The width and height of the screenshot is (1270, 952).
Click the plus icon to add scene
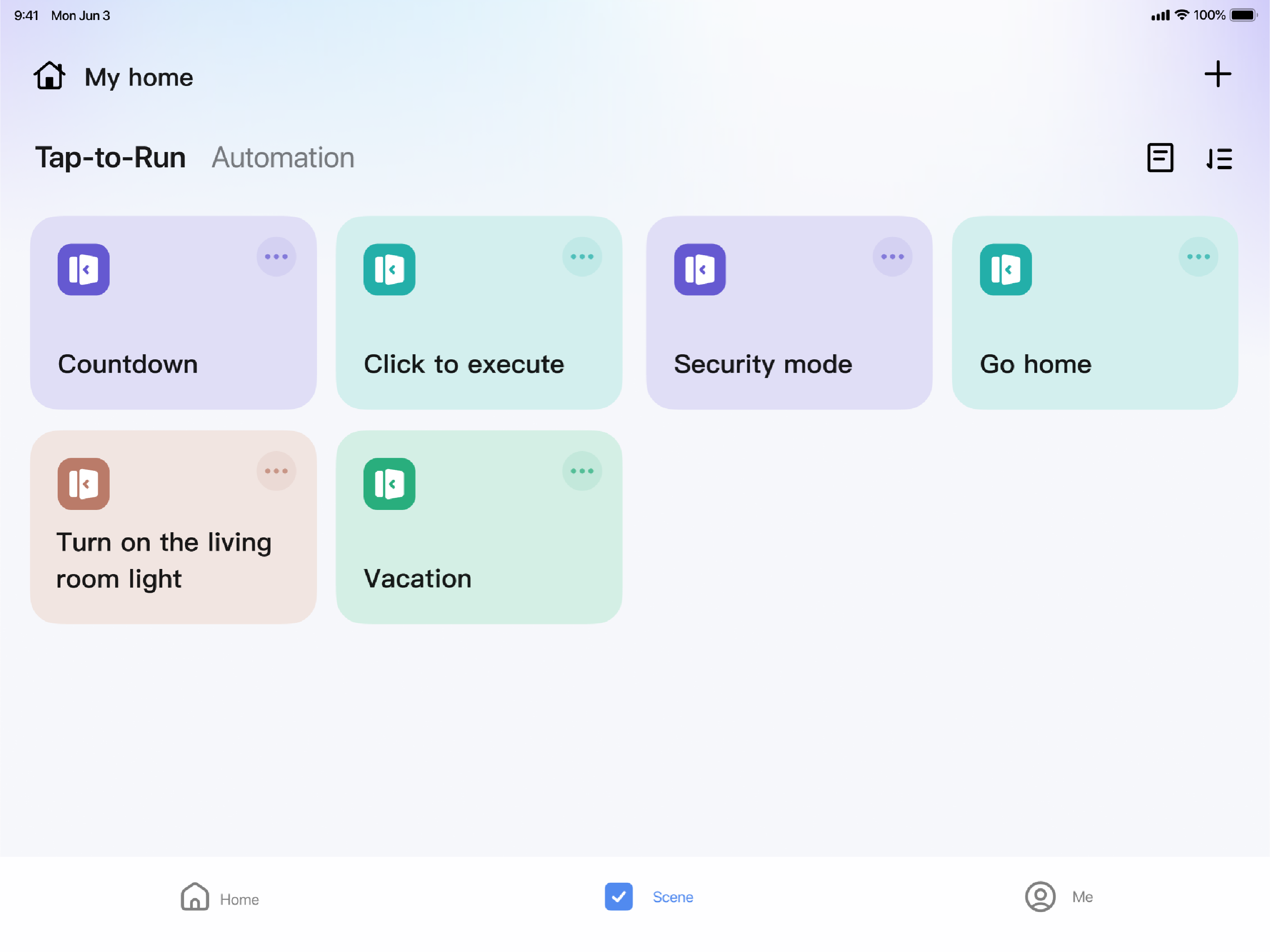click(1217, 74)
